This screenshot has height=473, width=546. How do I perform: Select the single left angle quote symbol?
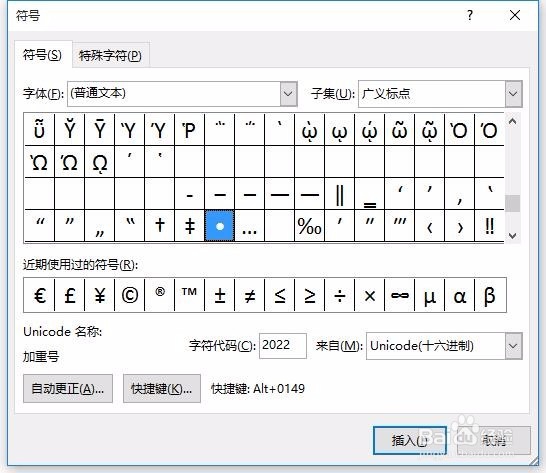429,226
